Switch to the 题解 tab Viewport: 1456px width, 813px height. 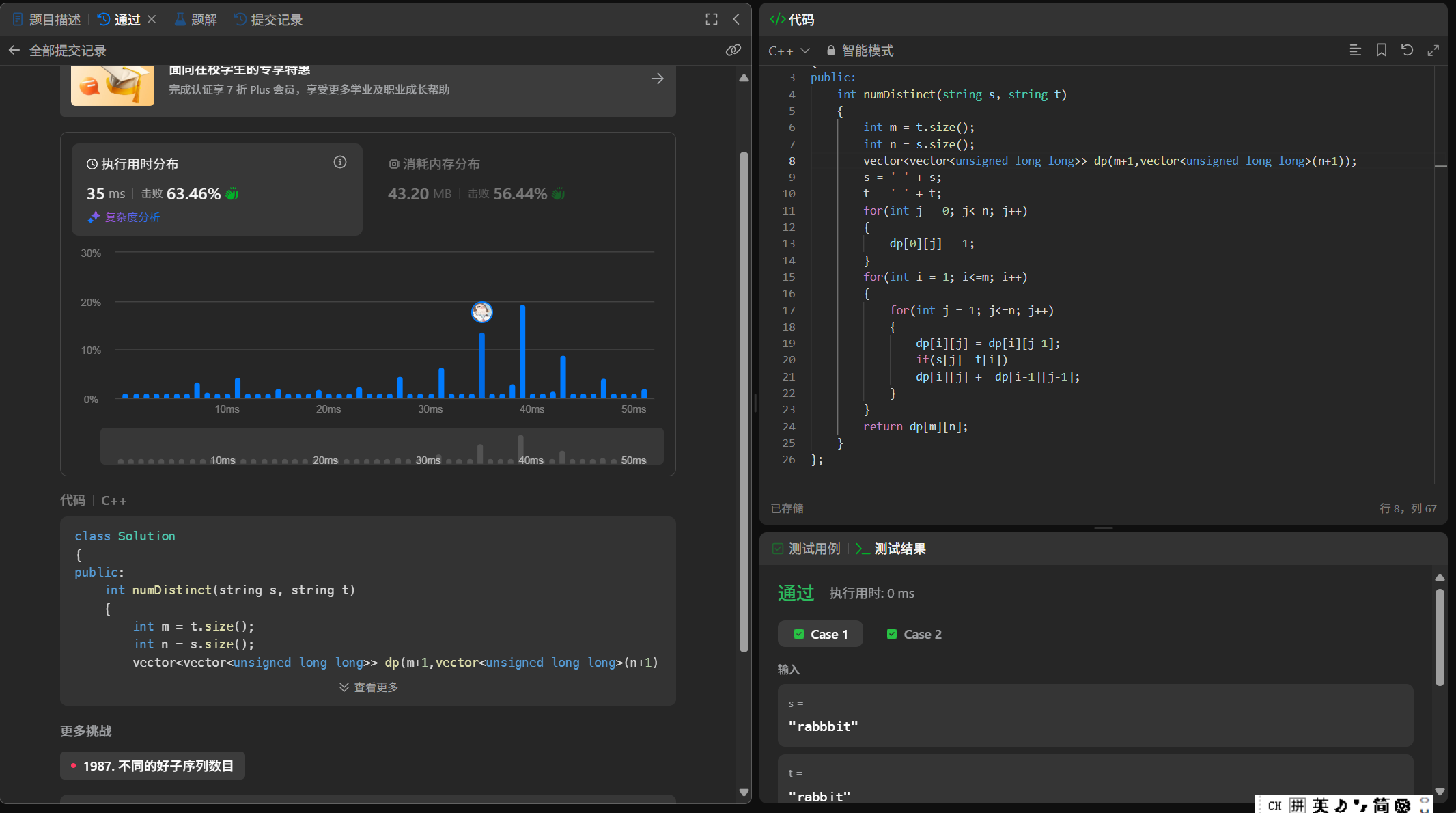pyautogui.click(x=196, y=20)
